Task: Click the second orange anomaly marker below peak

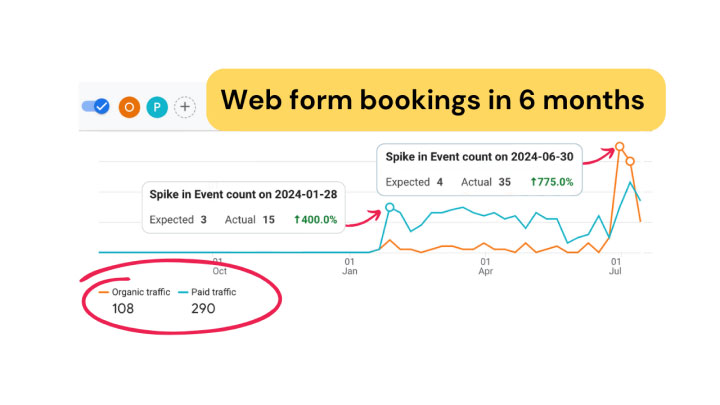Action: (630, 161)
